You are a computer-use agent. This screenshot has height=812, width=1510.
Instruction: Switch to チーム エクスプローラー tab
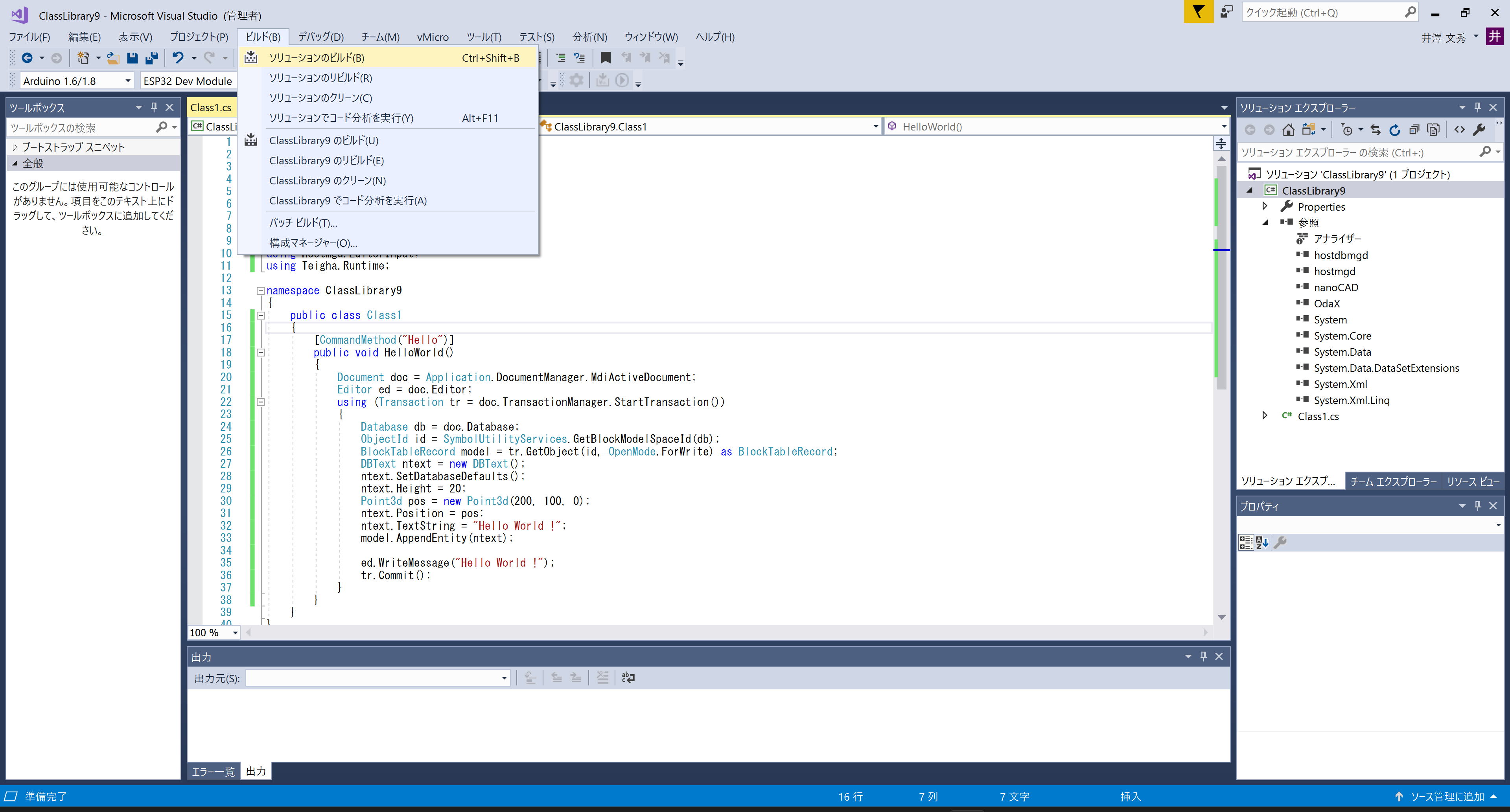[1393, 481]
